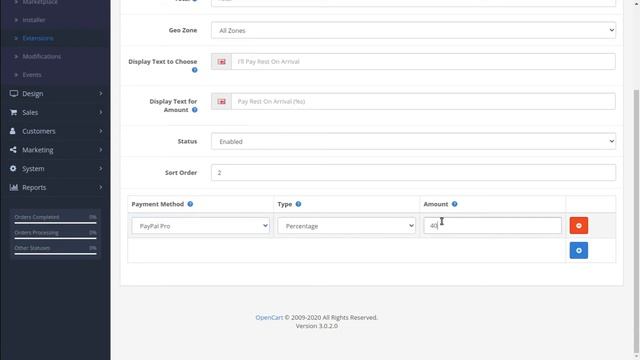Open Installer in the sidebar

(x=33, y=20)
